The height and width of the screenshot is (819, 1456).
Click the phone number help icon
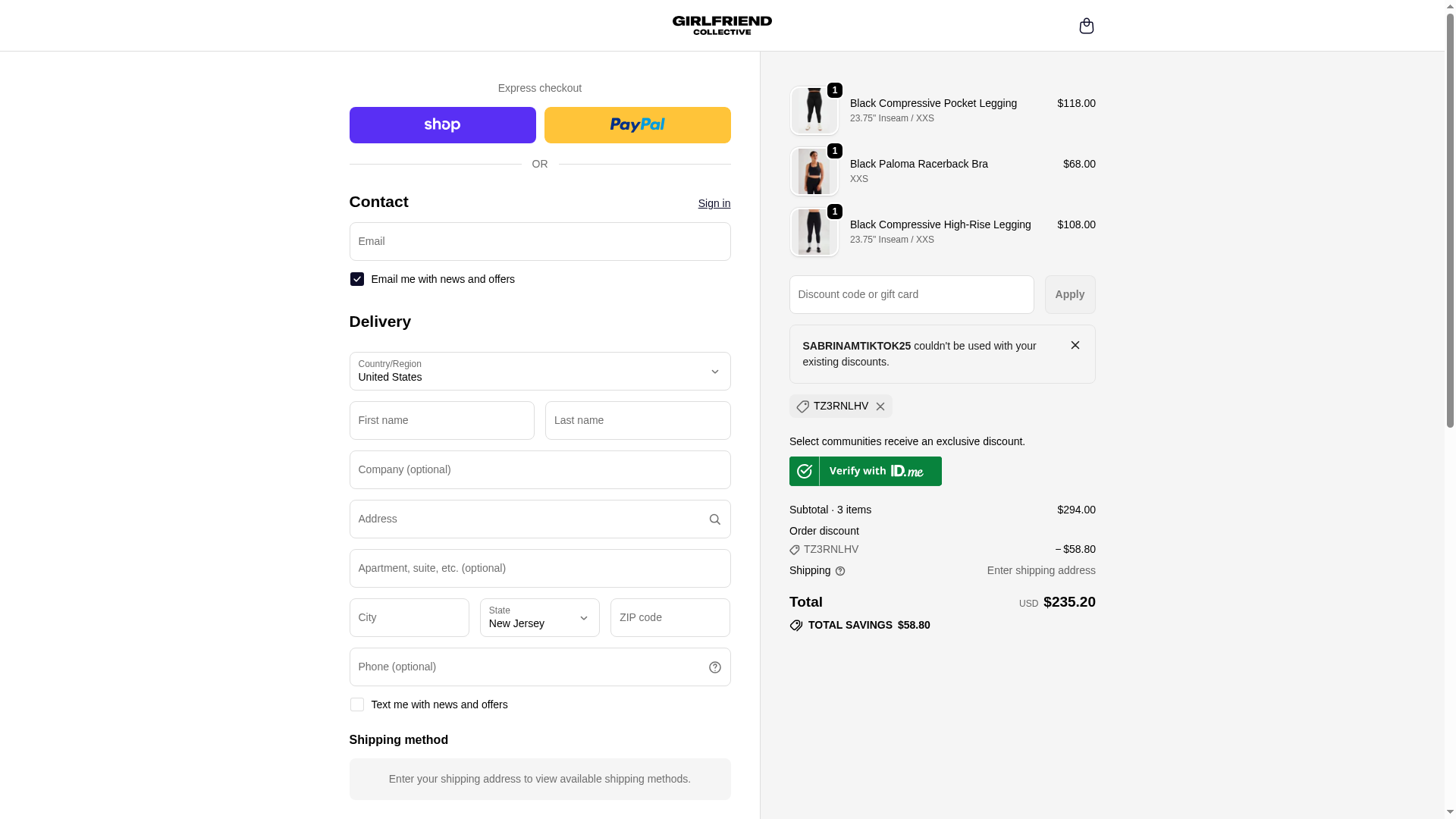pyautogui.click(x=714, y=667)
